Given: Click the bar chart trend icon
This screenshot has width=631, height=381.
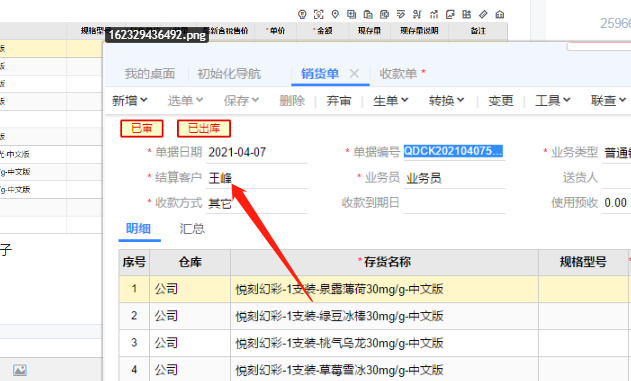Looking at the screenshot, I should tap(433, 14).
